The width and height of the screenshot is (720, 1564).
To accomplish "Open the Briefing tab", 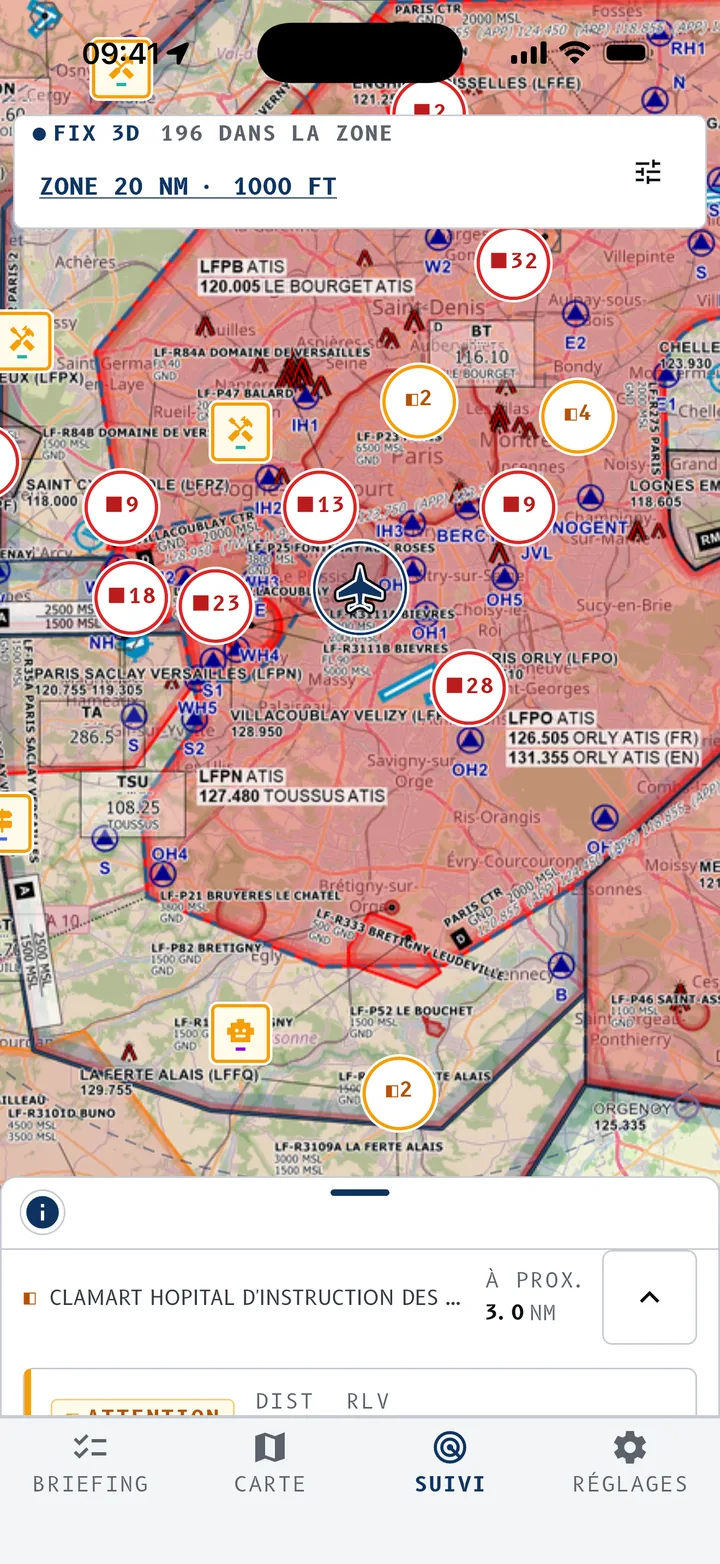I will click(90, 1464).
